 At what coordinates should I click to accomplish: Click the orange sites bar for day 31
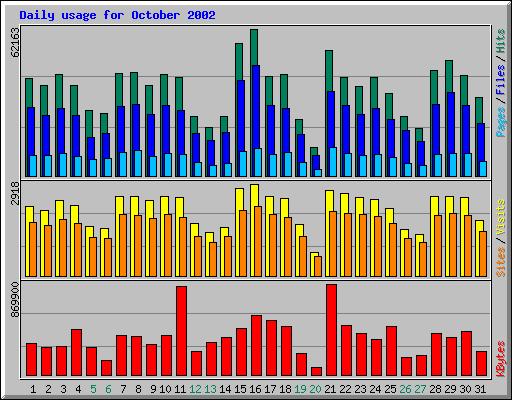tap(483, 254)
